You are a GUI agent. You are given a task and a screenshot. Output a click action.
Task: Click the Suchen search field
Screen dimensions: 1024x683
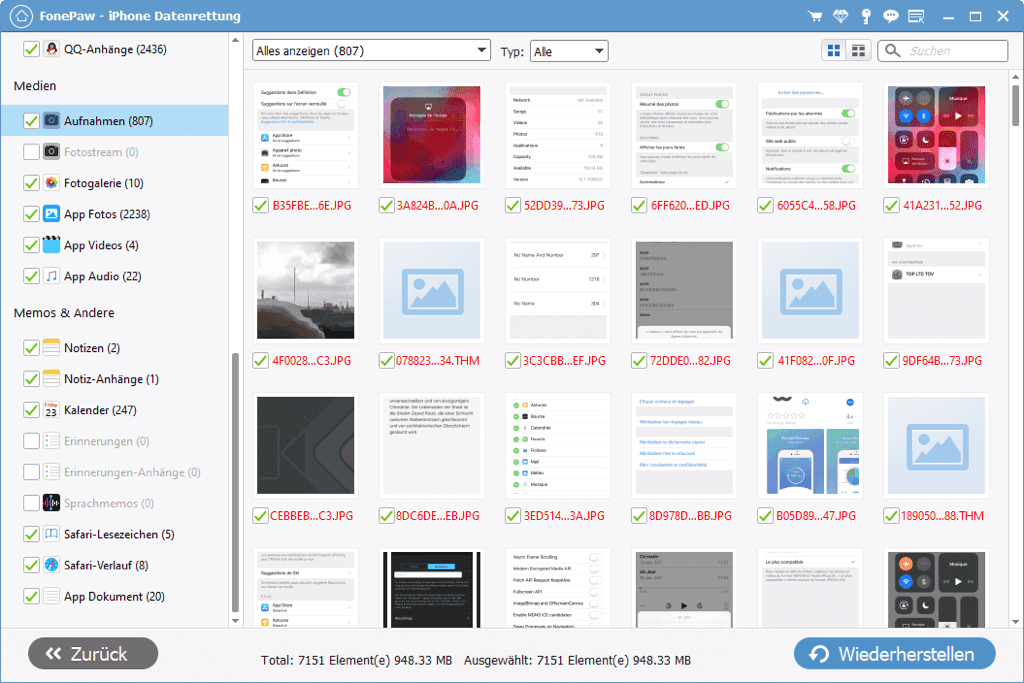(942, 51)
